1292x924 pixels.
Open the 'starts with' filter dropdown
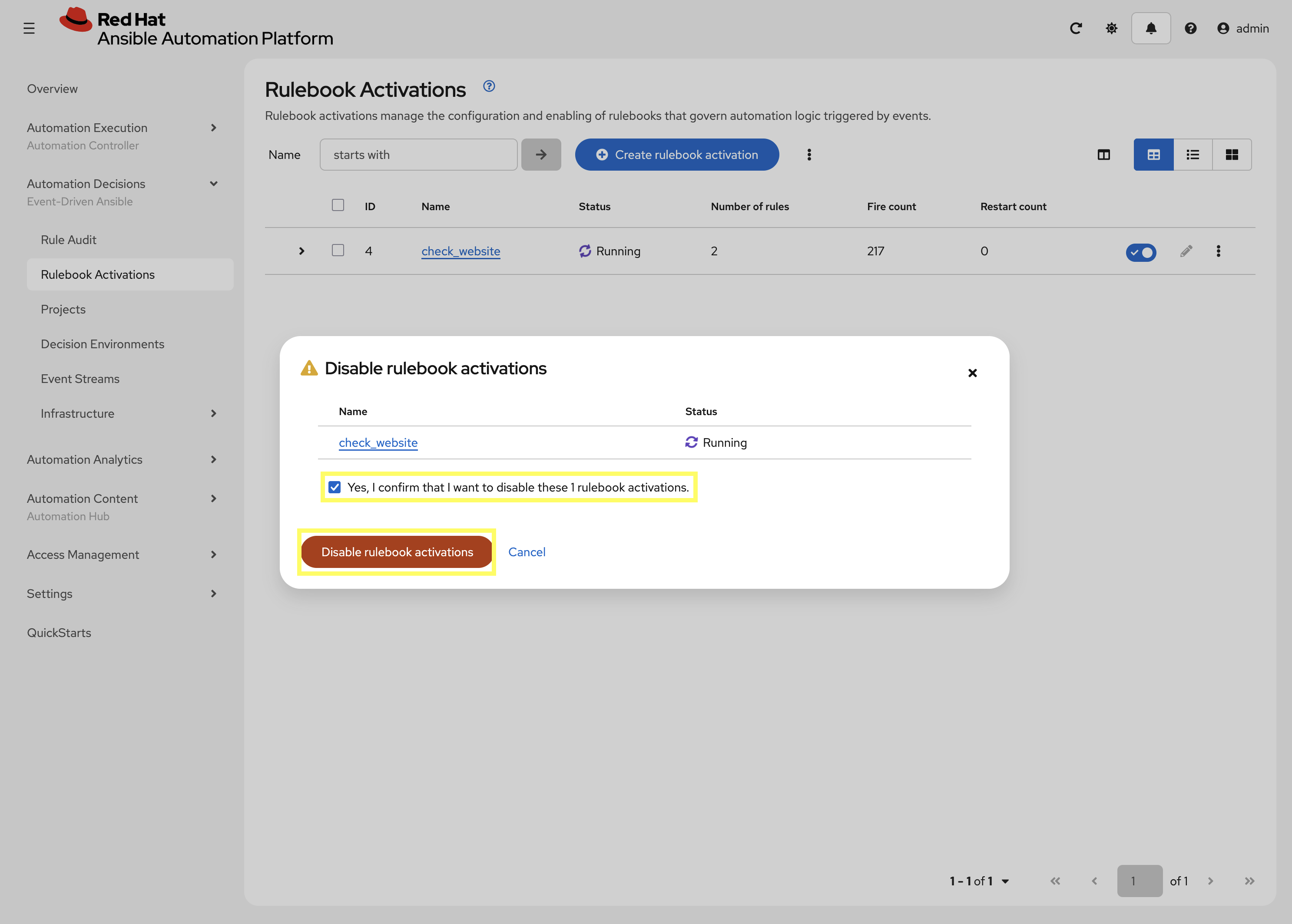418,154
